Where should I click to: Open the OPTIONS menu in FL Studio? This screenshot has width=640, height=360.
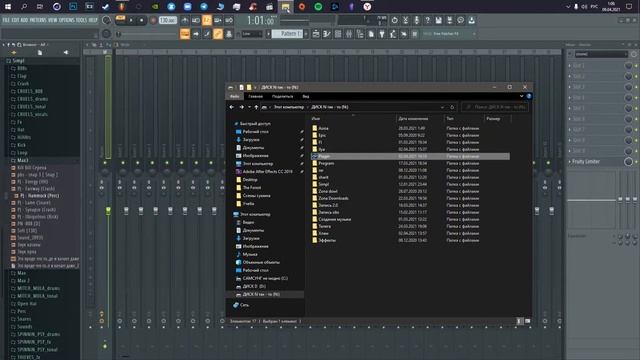(x=67, y=20)
